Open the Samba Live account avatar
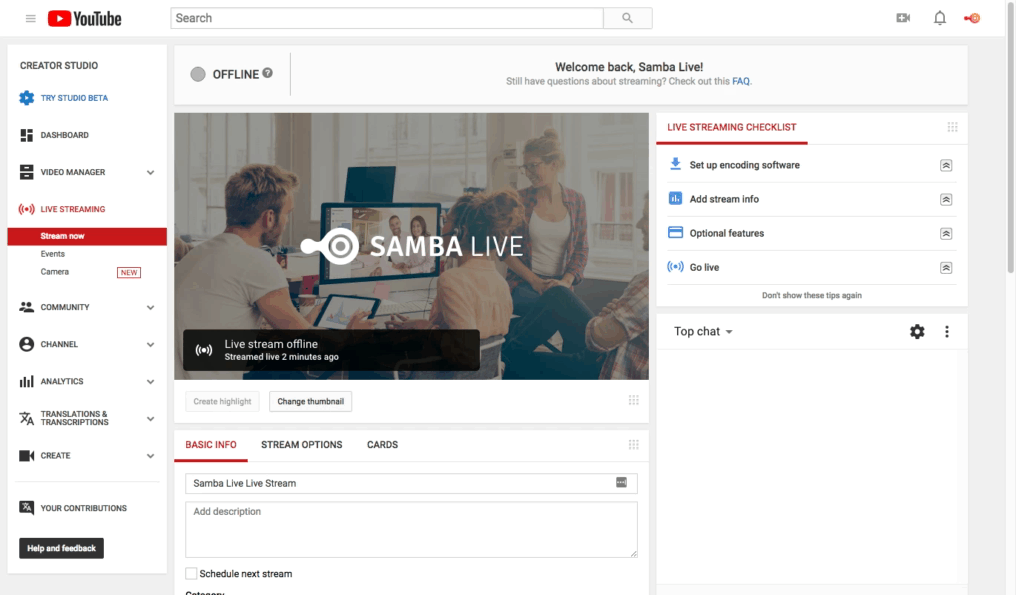 pos(973,18)
